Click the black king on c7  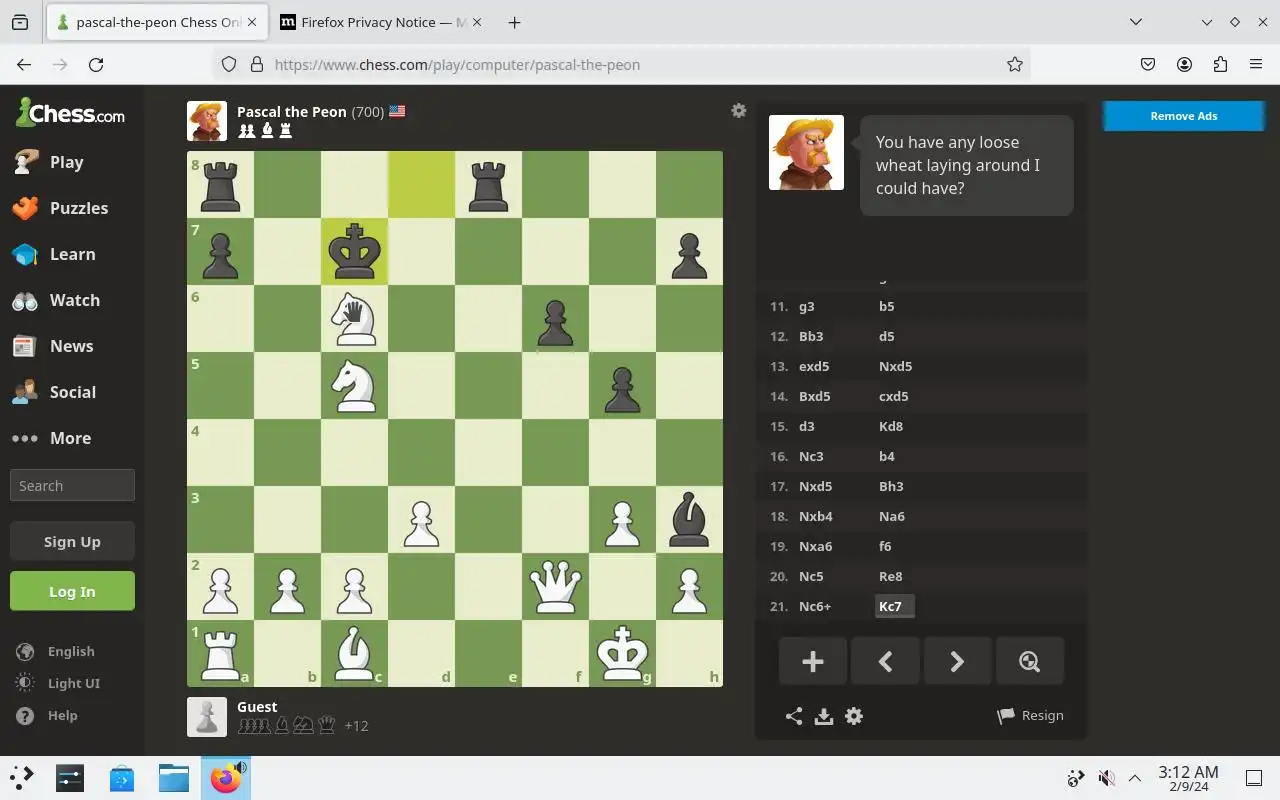[354, 251]
